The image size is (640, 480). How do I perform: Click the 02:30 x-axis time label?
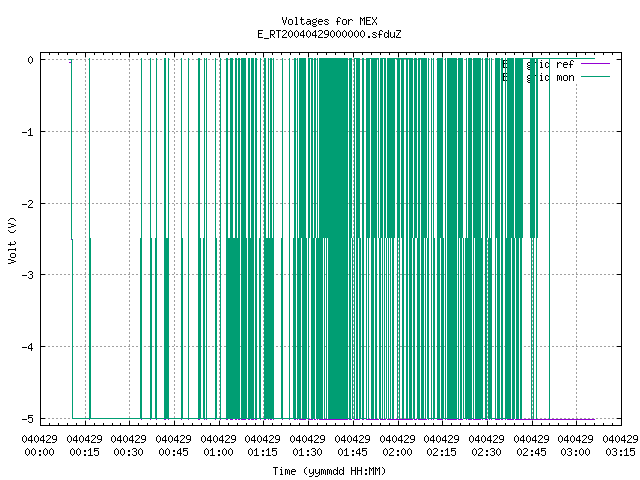(x=486, y=452)
